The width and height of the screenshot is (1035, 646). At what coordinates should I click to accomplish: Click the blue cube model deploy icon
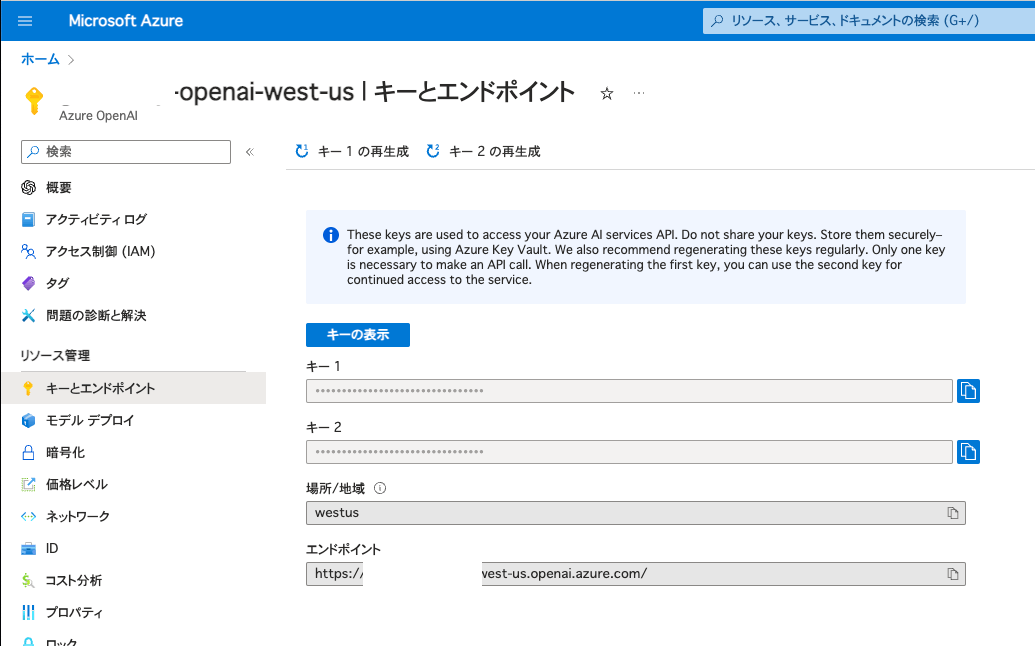(28, 420)
